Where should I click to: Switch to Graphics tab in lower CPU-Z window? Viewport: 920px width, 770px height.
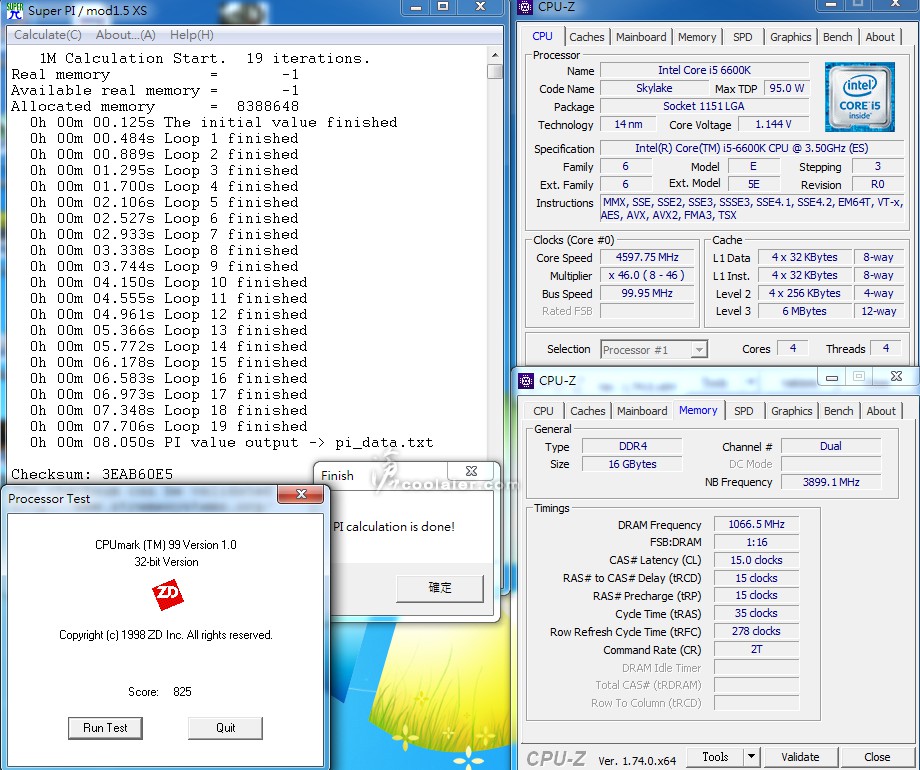pos(792,411)
